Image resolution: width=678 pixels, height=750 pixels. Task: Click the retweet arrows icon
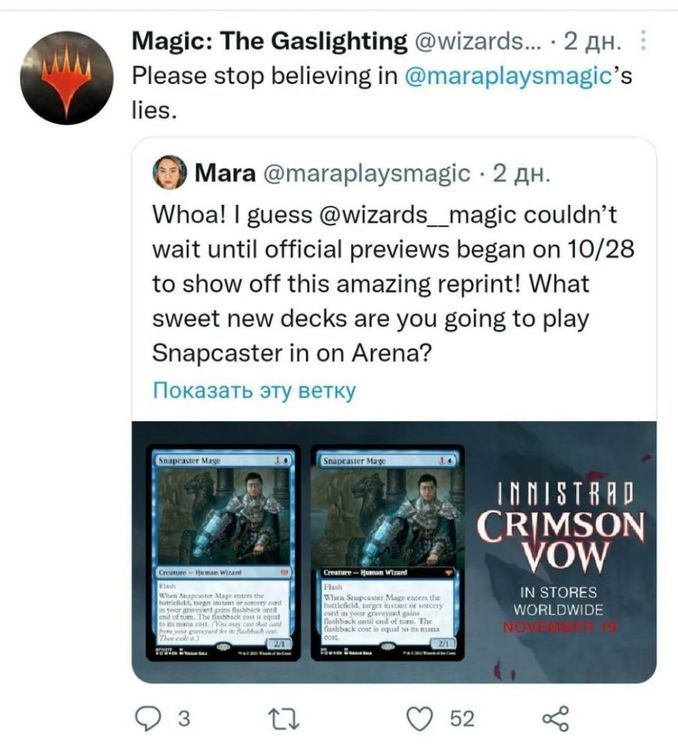coord(284,719)
